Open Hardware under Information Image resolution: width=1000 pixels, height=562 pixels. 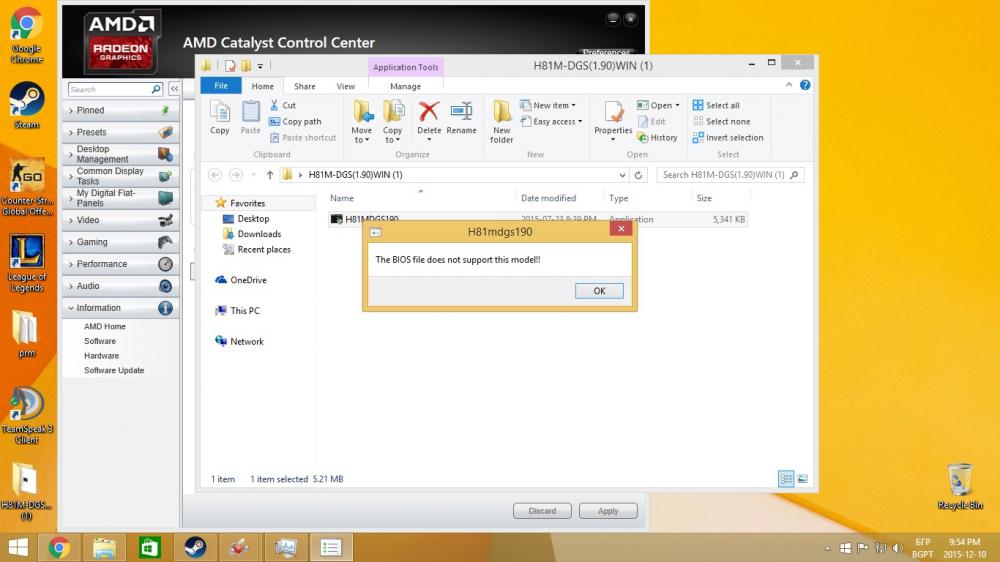(x=101, y=355)
